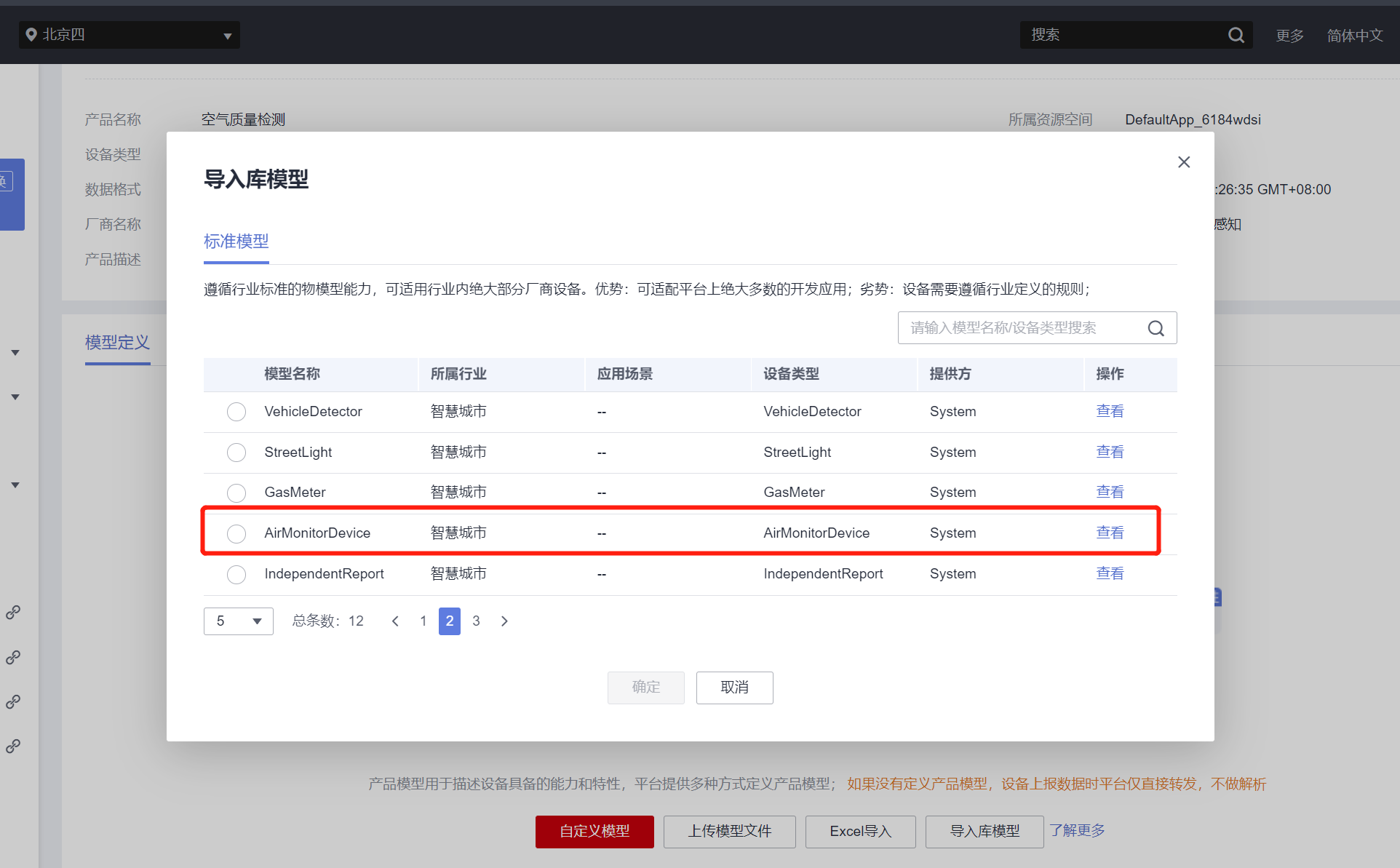The image size is (1400, 868).
Task: Select the GasMeter radio button
Action: (236, 493)
